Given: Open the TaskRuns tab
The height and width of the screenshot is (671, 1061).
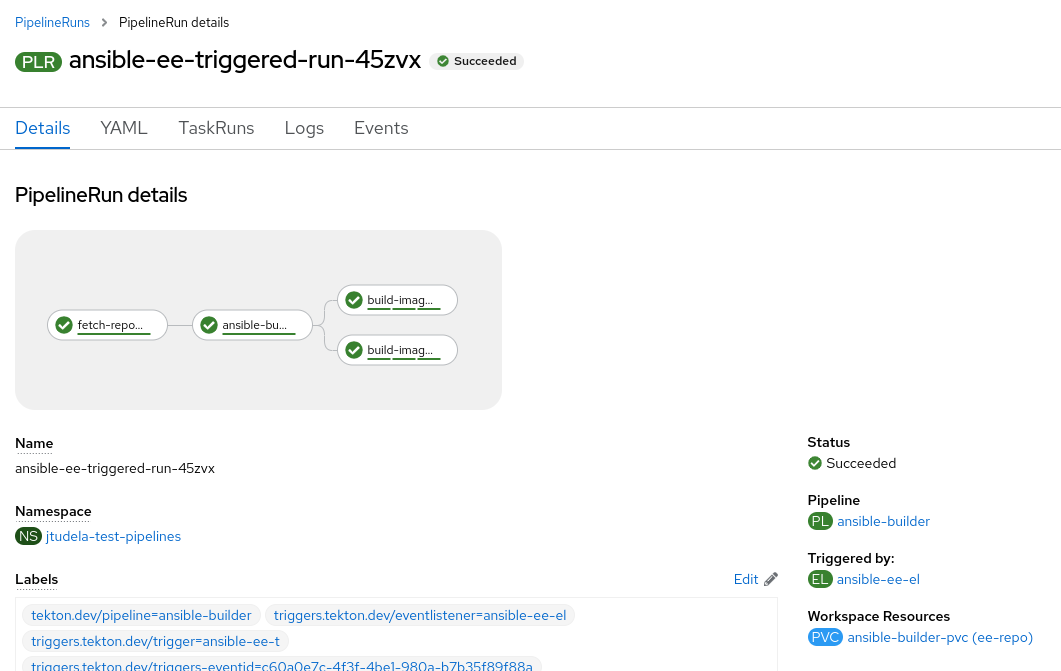Looking at the screenshot, I should [216, 128].
